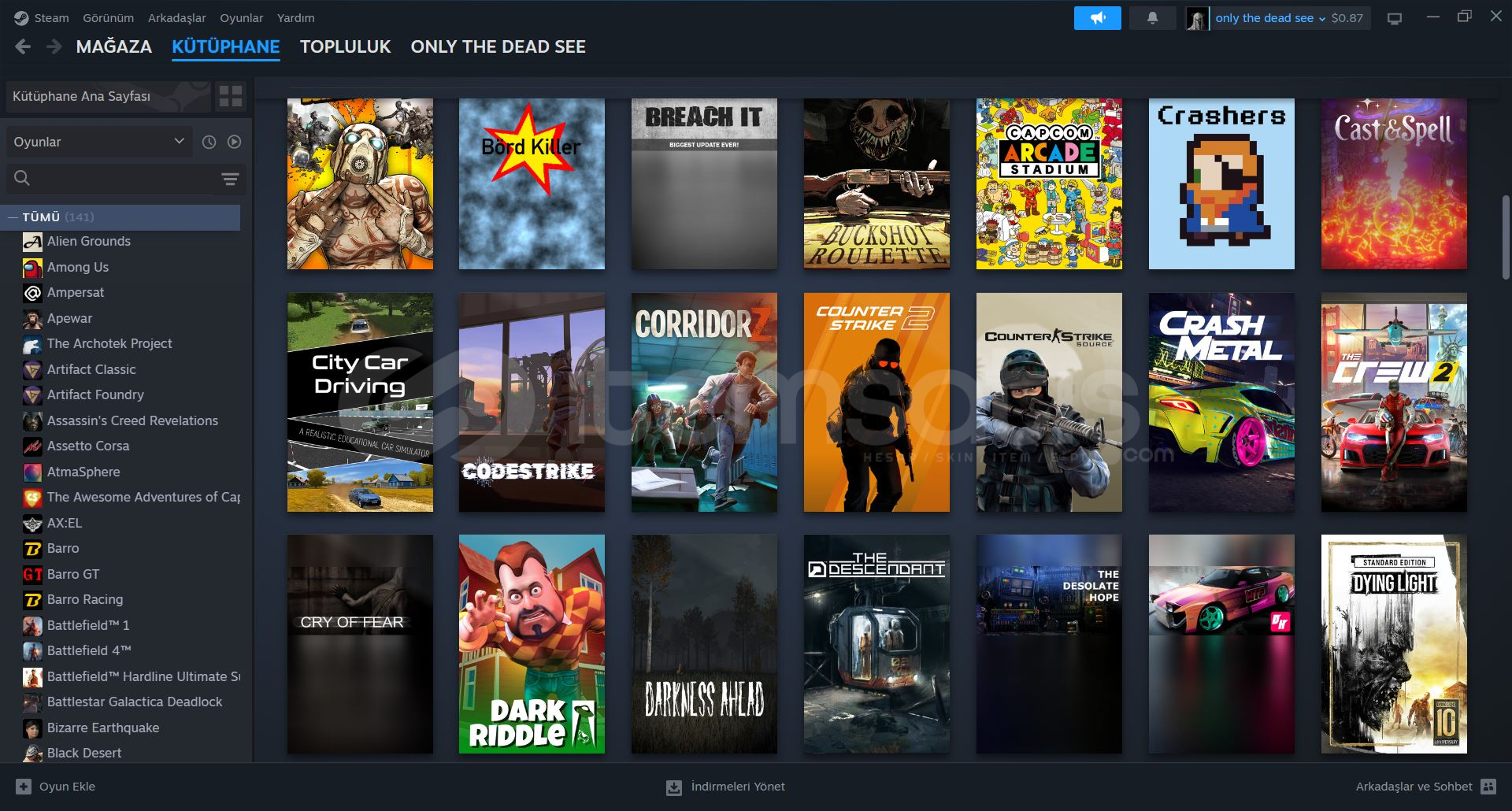Click the $0.87 wallet balance
1512x811 pixels.
click(1347, 18)
